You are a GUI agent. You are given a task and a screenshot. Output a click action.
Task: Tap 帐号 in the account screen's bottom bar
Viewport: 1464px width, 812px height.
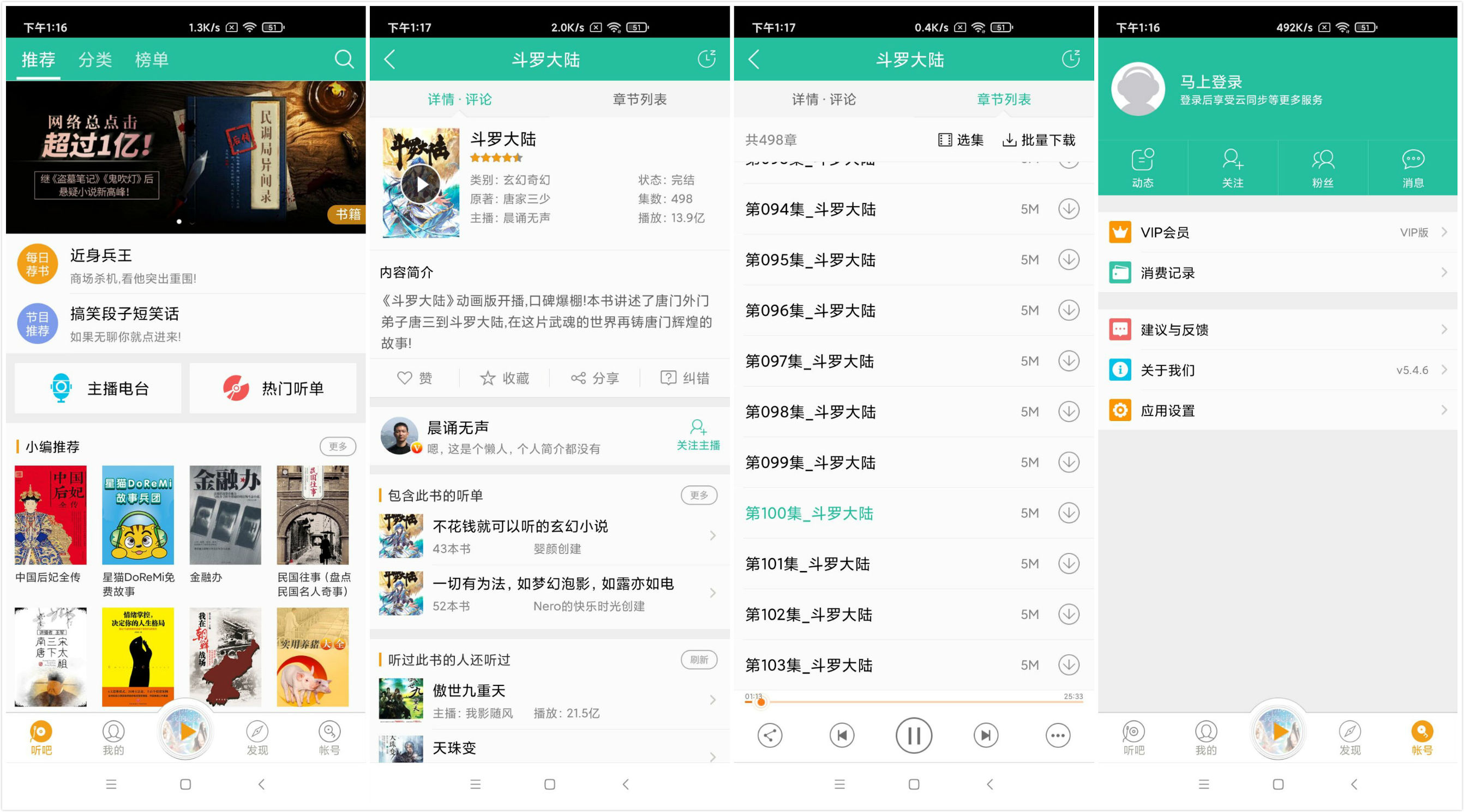pos(1421,738)
